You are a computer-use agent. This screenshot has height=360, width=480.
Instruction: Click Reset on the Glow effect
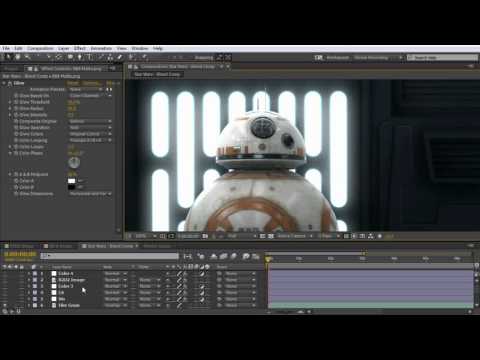73,83
